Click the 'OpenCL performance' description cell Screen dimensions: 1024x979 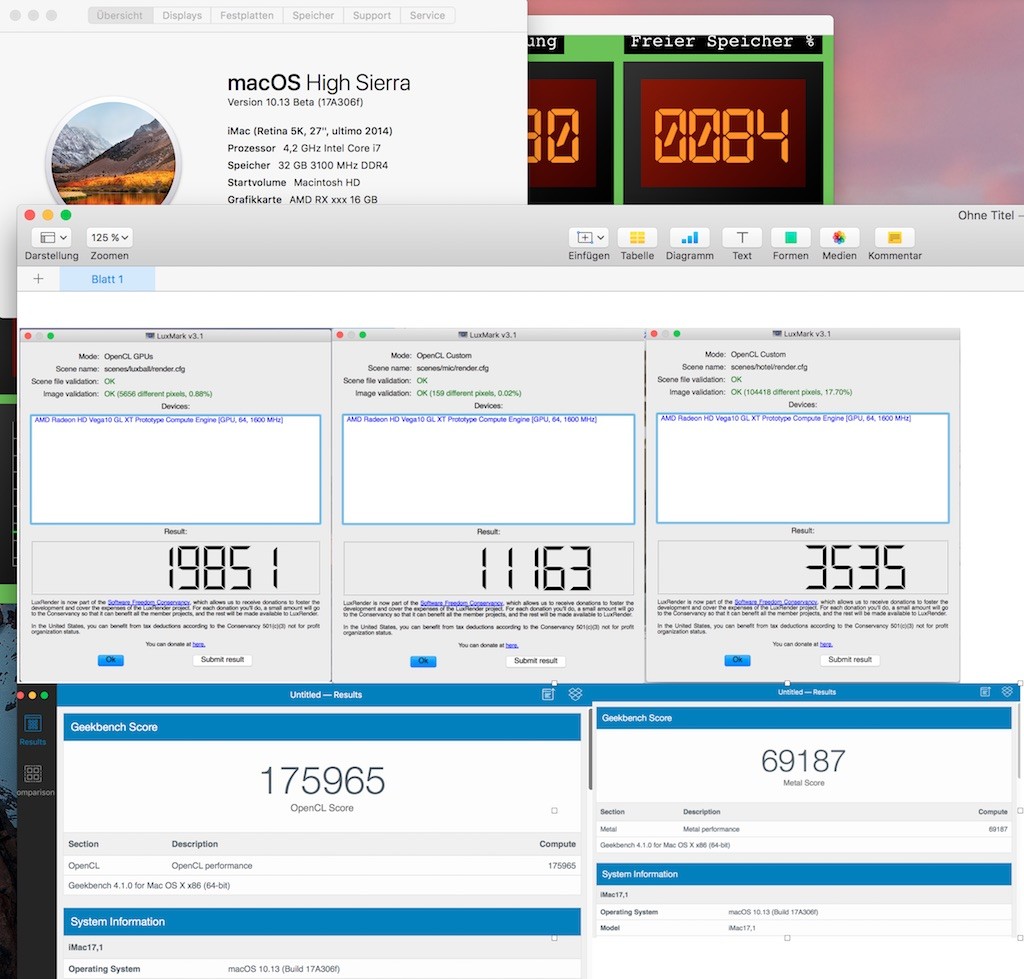coord(212,865)
